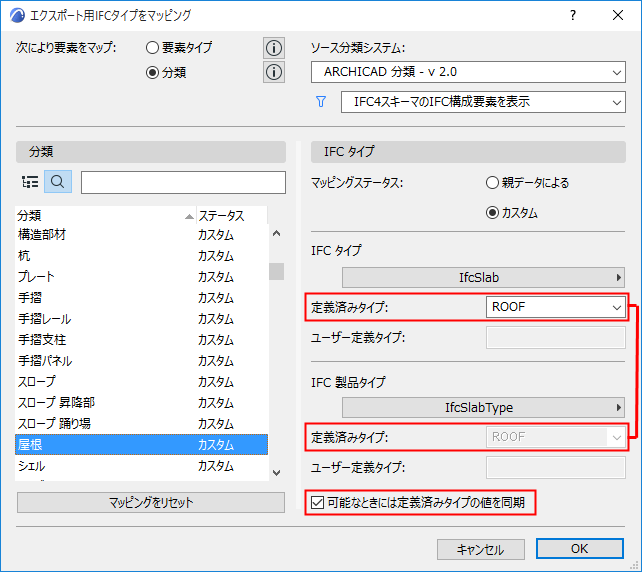Select 構造部材 row
Screen dimensions: 642x572
141,235
